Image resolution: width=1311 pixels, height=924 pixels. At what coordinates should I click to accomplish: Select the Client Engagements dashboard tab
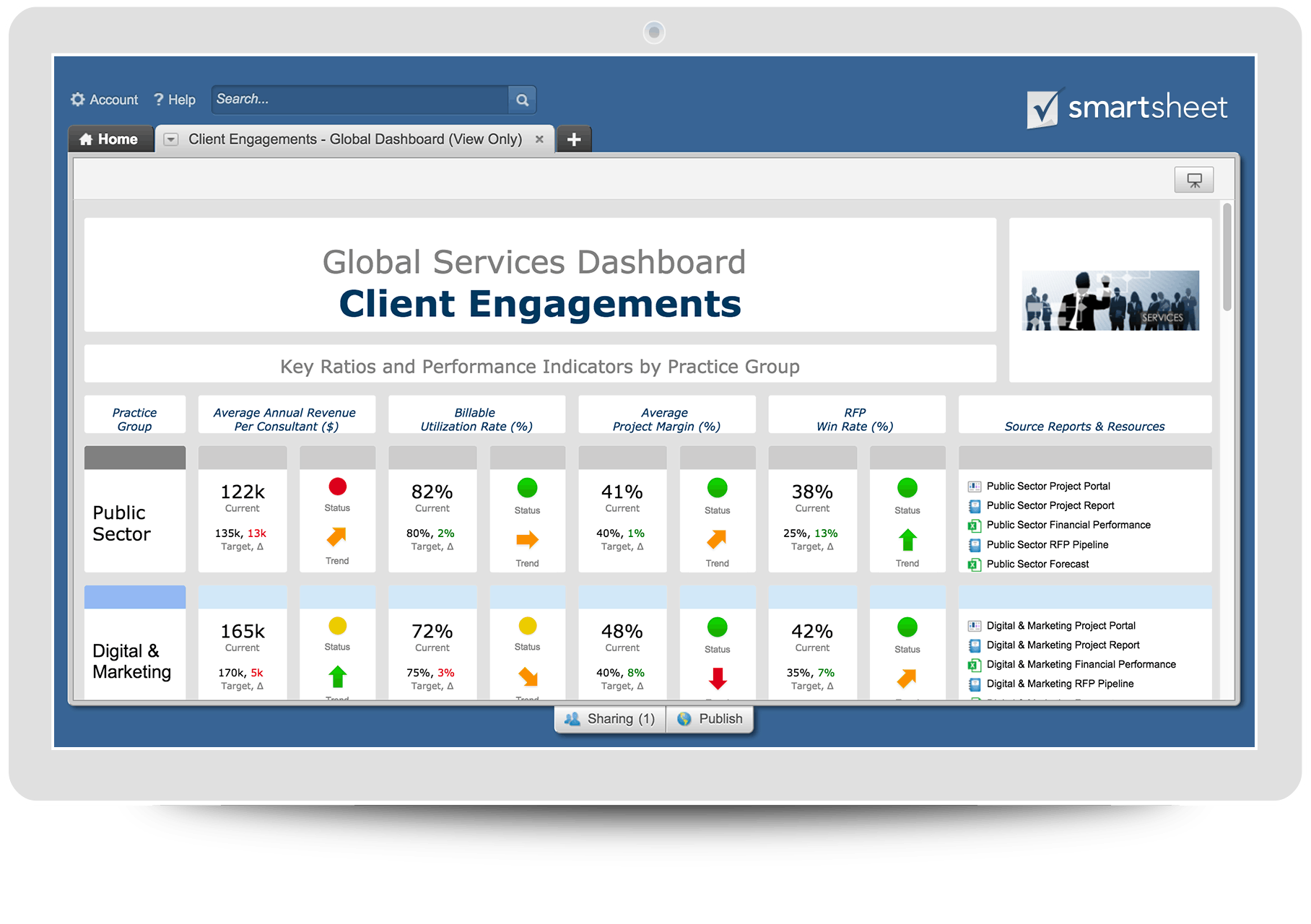tap(354, 139)
